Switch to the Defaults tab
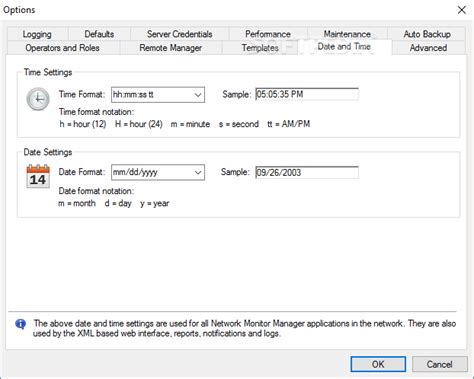Viewport: 474px width, 379px height. pyautogui.click(x=99, y=34)
